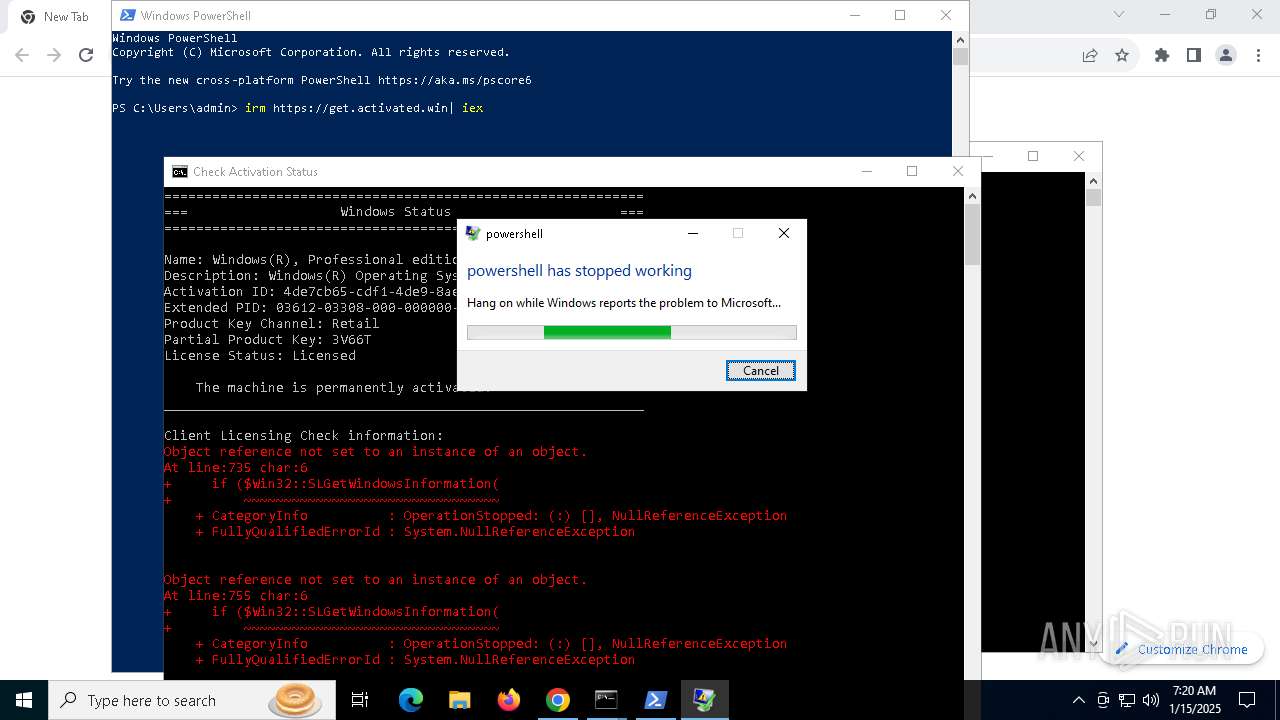Click the Check Activation Status scrollbar up arrow
This screenshot has height=720, width=1280.
coord(972,196)
